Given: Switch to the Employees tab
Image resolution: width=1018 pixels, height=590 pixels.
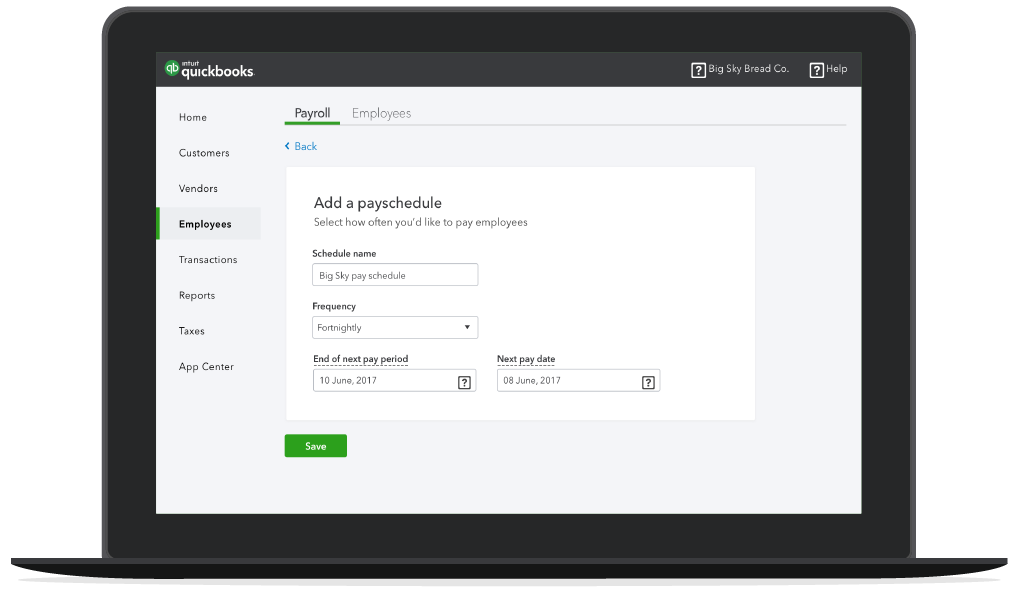Looking at the screenshot, I should pos(381,114).
